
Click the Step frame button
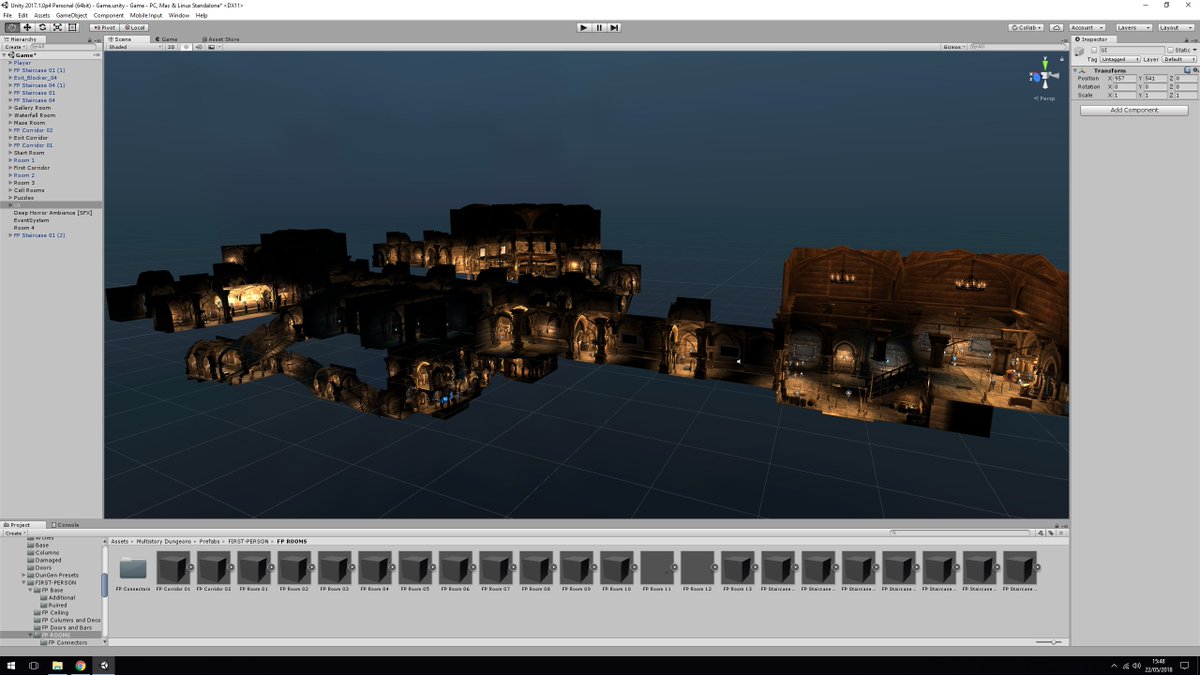click(614, 27)
